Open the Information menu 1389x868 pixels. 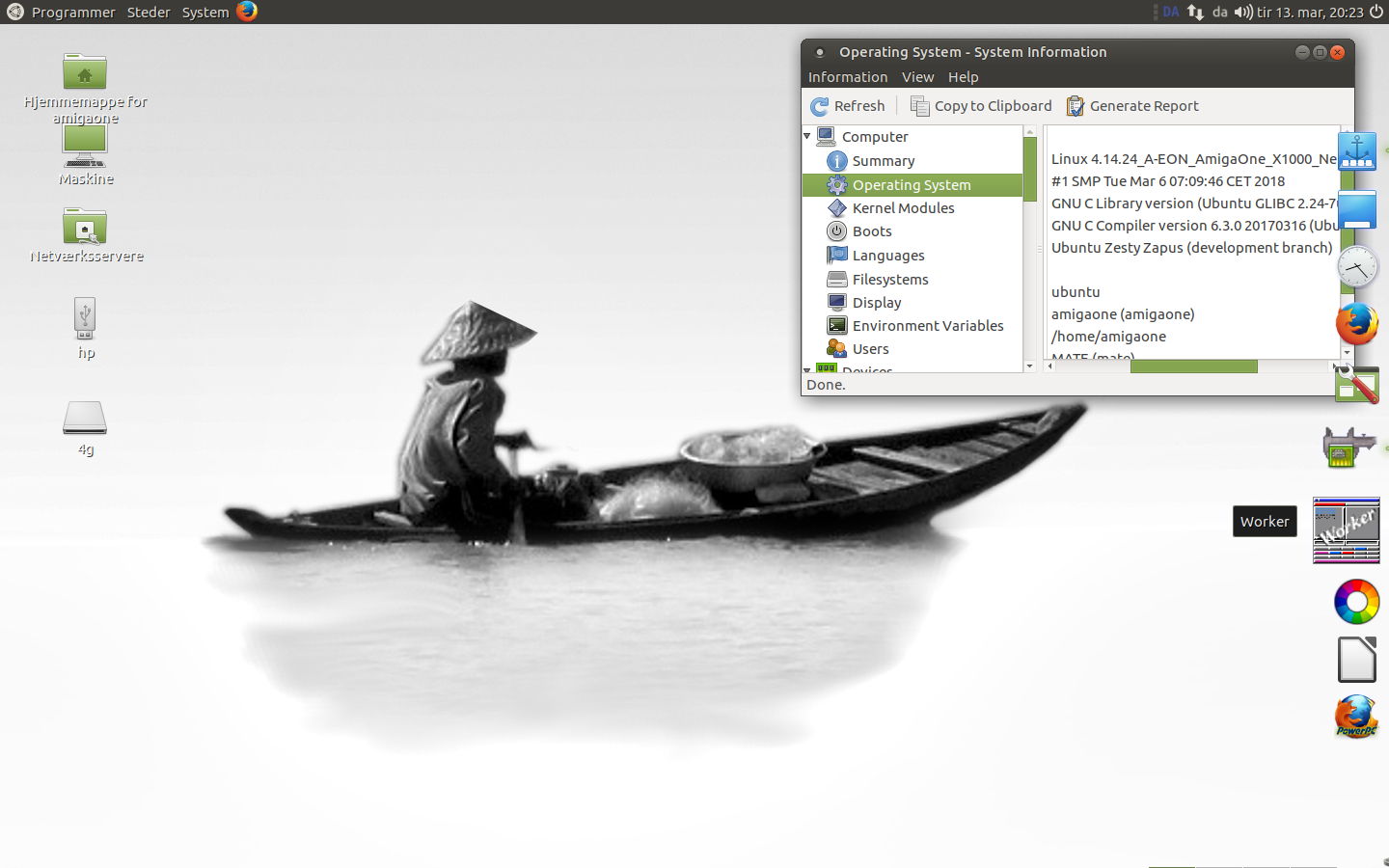pyautogui.click(x=847, y=77)
